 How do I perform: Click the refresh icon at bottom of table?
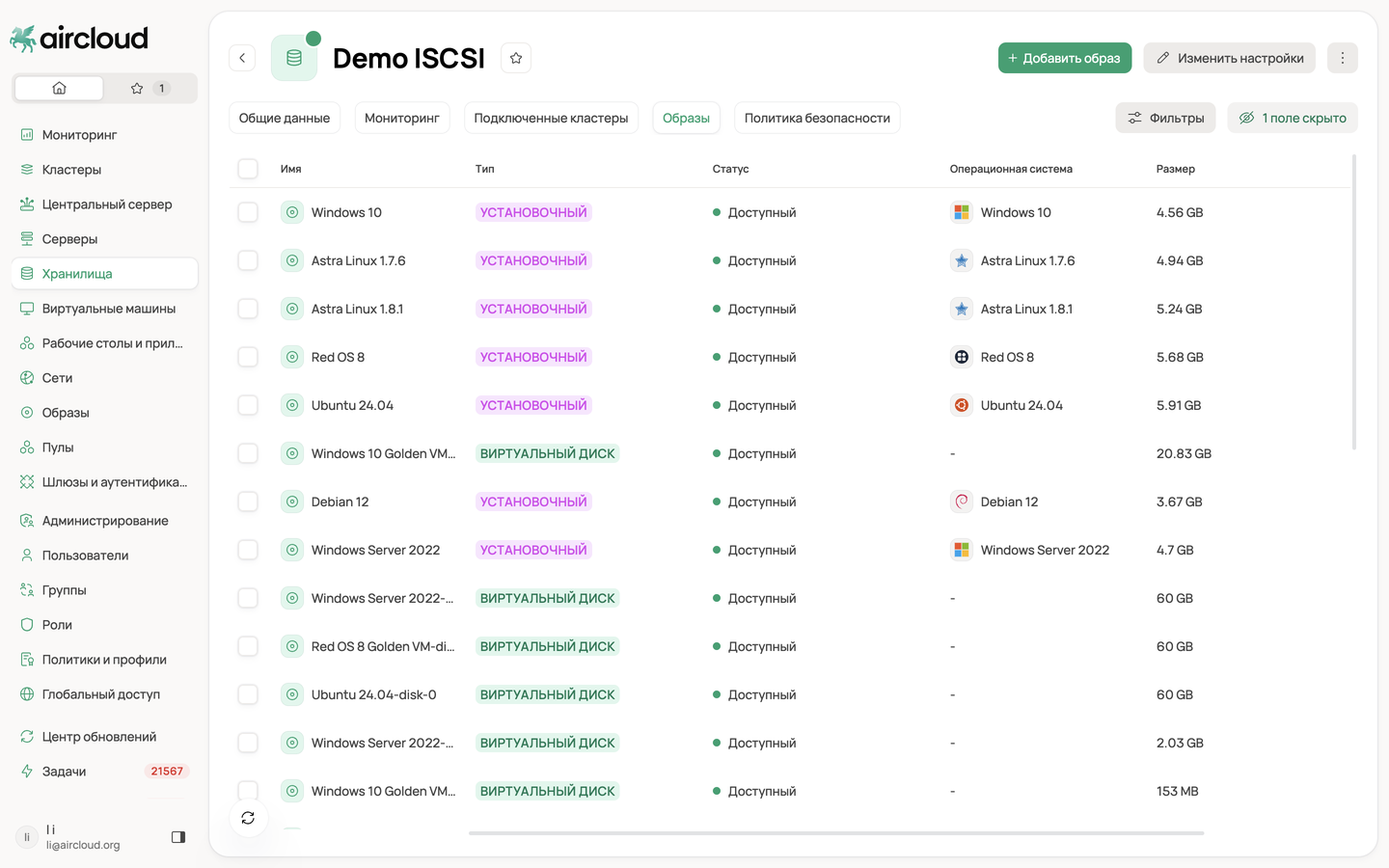248,818
